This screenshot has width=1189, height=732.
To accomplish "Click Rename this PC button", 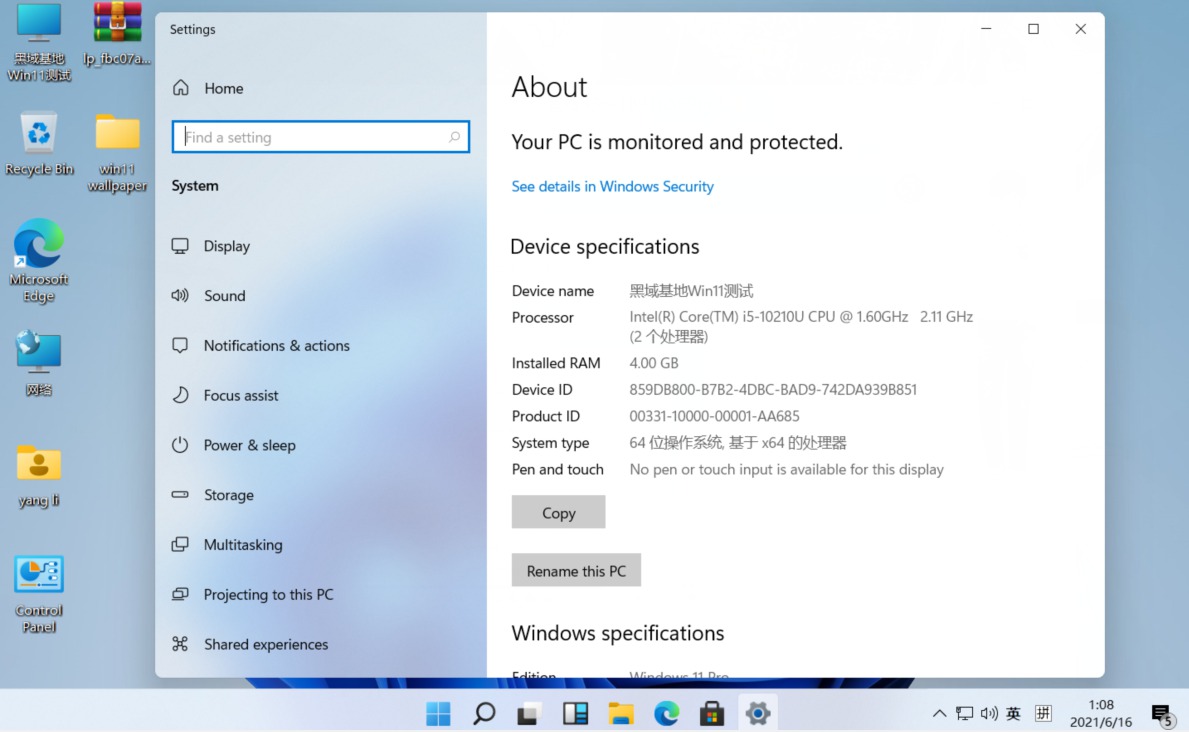I will pyautogui.click(x=576, y=570).
